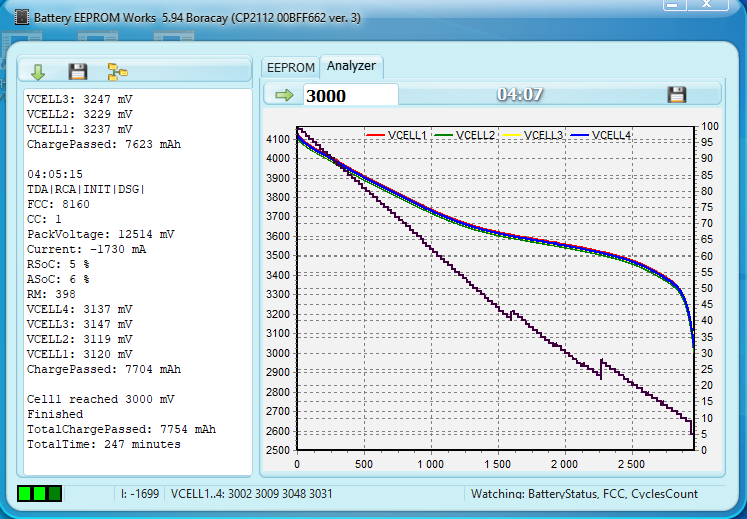Click the current reading I: -1699
This screenshot has height=519, width=747.
pos(139,494)
